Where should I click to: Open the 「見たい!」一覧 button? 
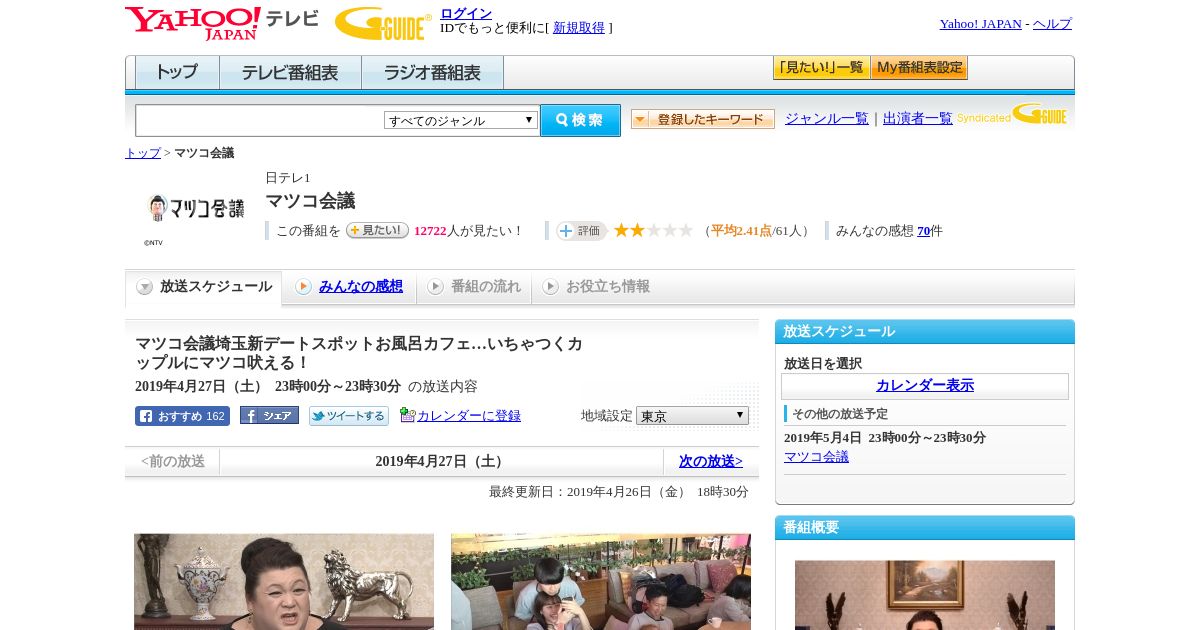821,68
